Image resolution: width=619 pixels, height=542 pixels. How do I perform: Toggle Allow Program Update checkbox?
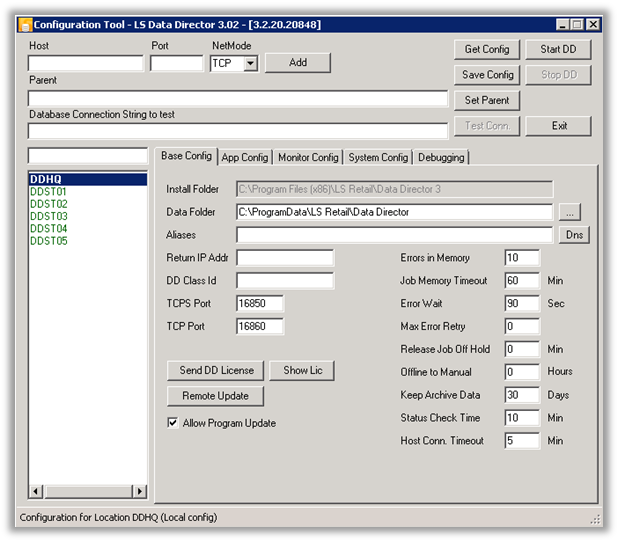(x=173, y=423)
